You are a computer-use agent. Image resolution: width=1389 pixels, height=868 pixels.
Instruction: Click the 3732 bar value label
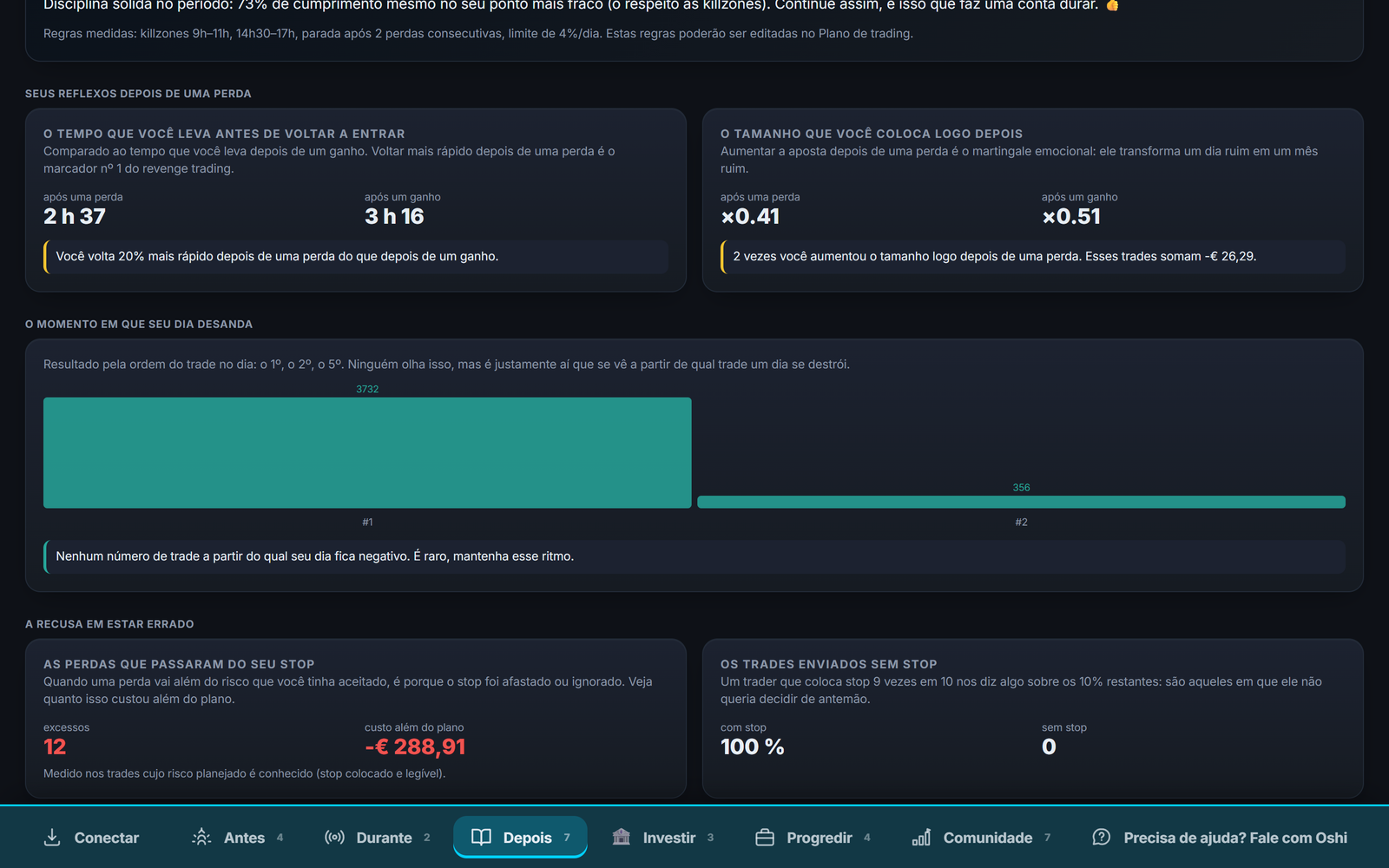click(367, 389)
